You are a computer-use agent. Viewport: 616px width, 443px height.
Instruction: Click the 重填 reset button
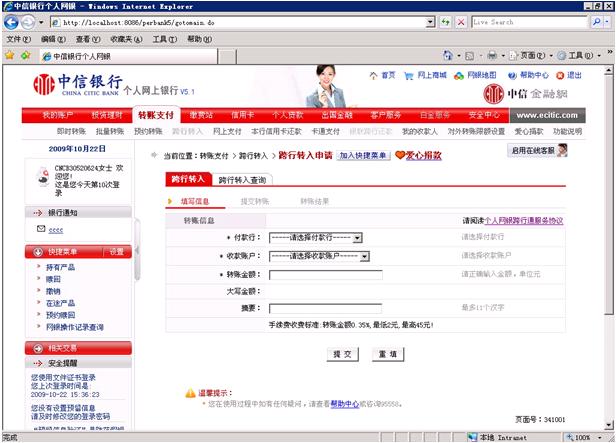(388, 354)
